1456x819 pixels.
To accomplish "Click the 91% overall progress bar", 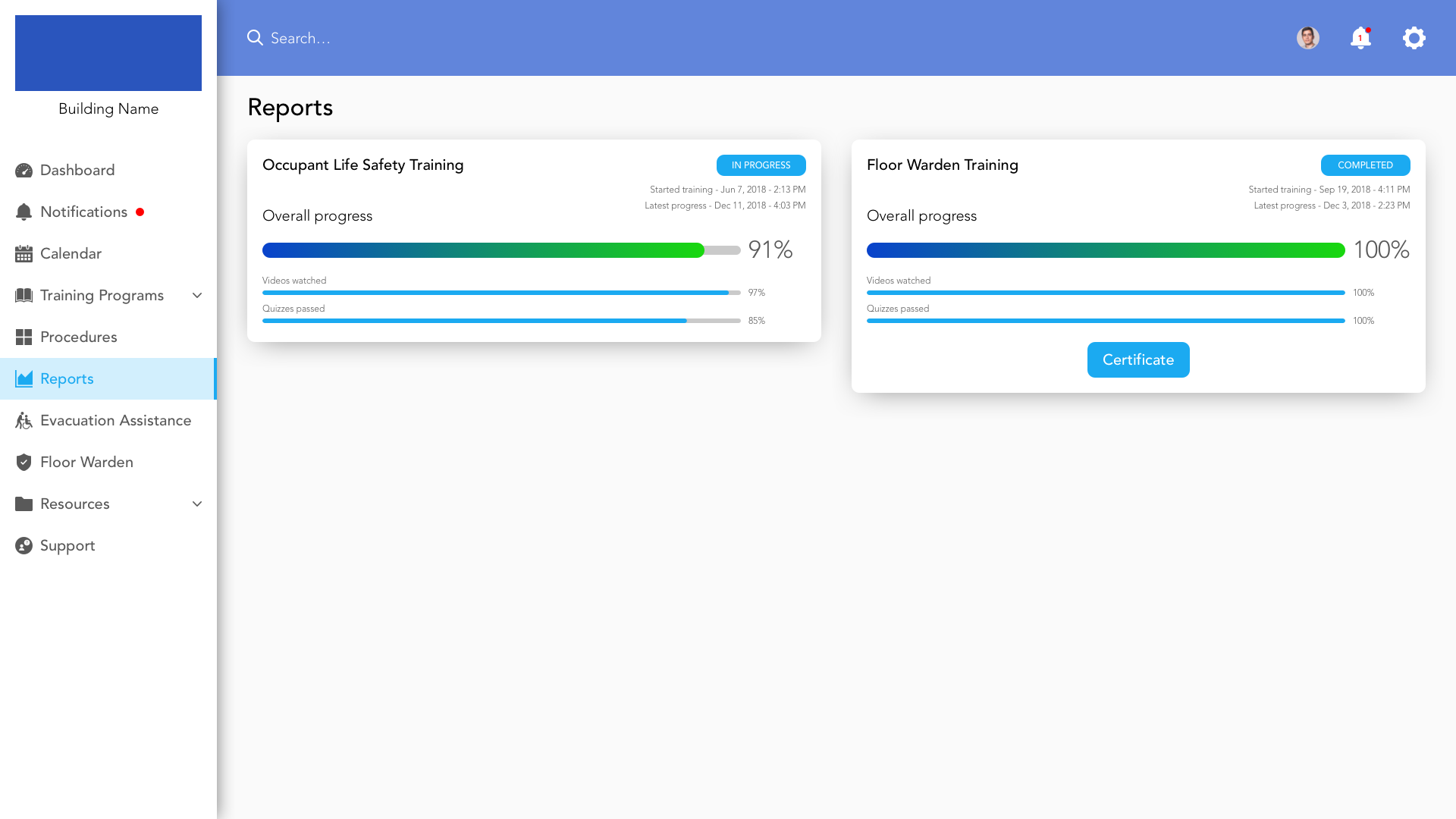I will click(x=500, y=250).
